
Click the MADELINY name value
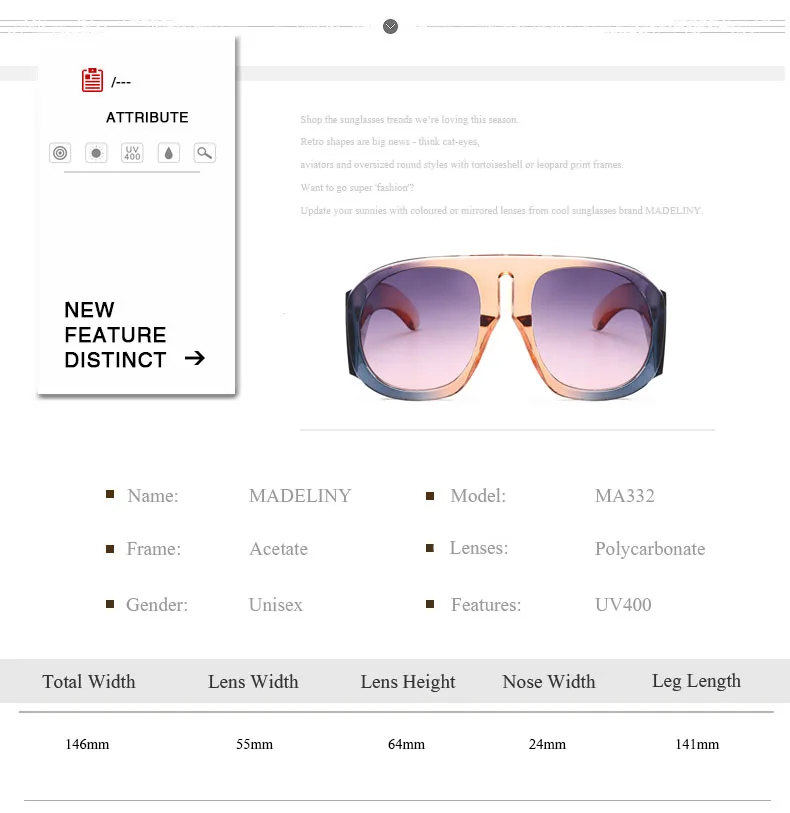(300, 496)
